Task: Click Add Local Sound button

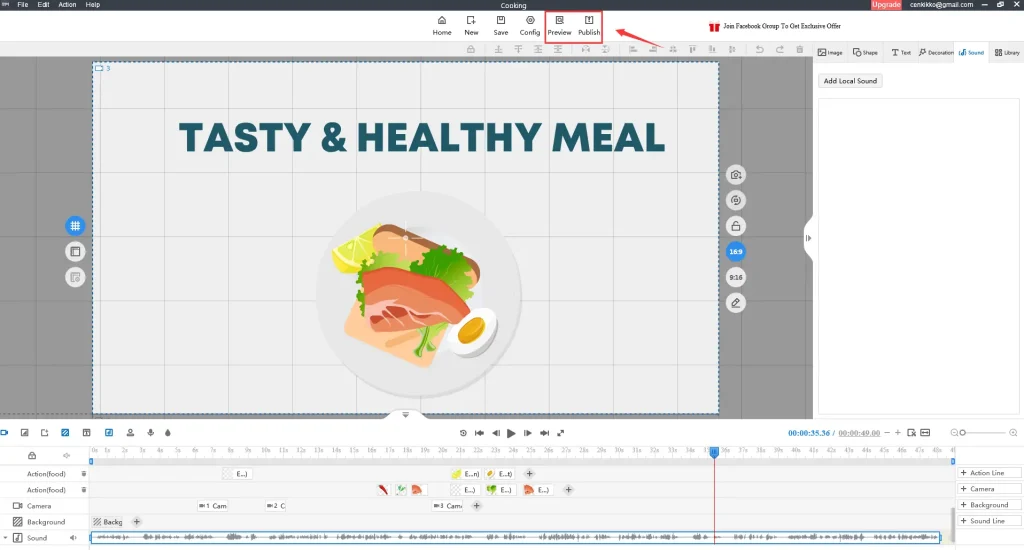Action: (850, 81)
